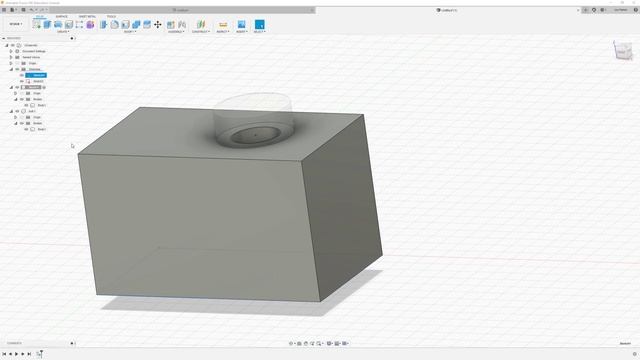Click the Pan hand icon
Image resolution: width=640 pixels, height=360 pixels.
tap(306, 343)
